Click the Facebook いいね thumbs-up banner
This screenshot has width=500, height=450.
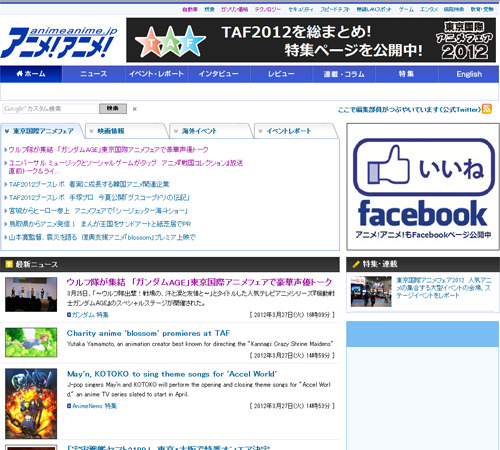coord(423,187)
